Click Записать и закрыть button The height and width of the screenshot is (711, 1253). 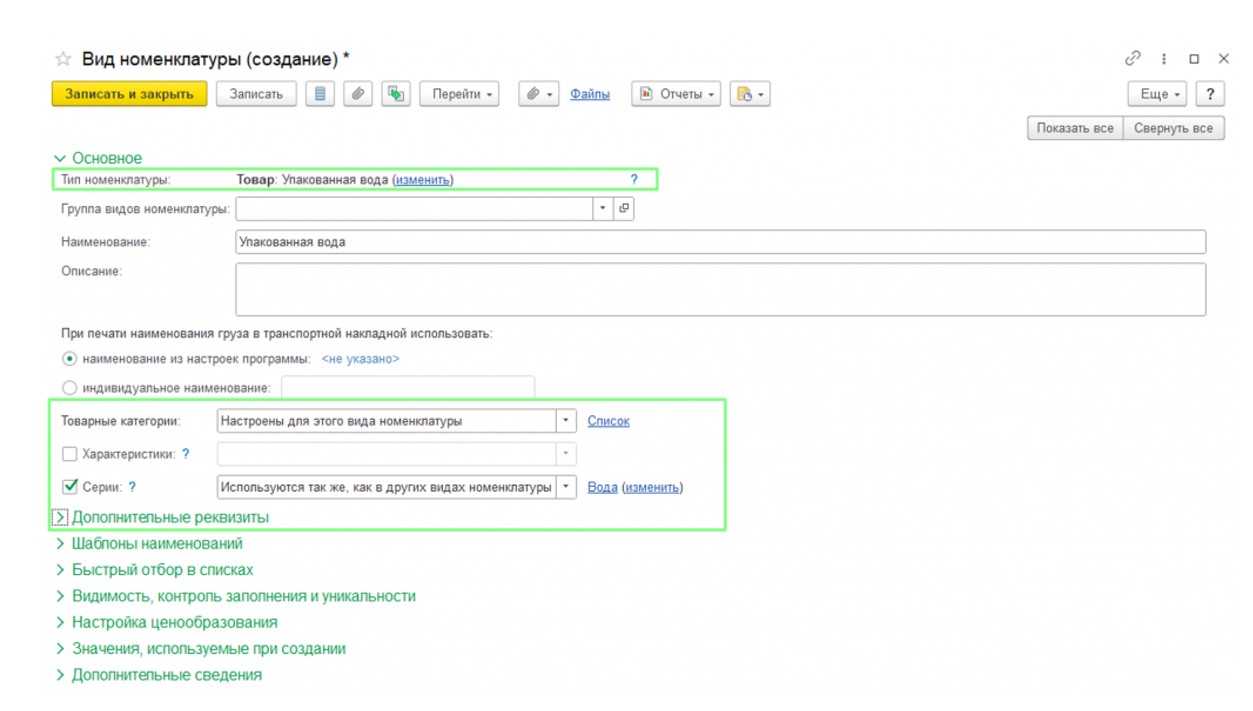pyautogui.click(x=129, y=94)
